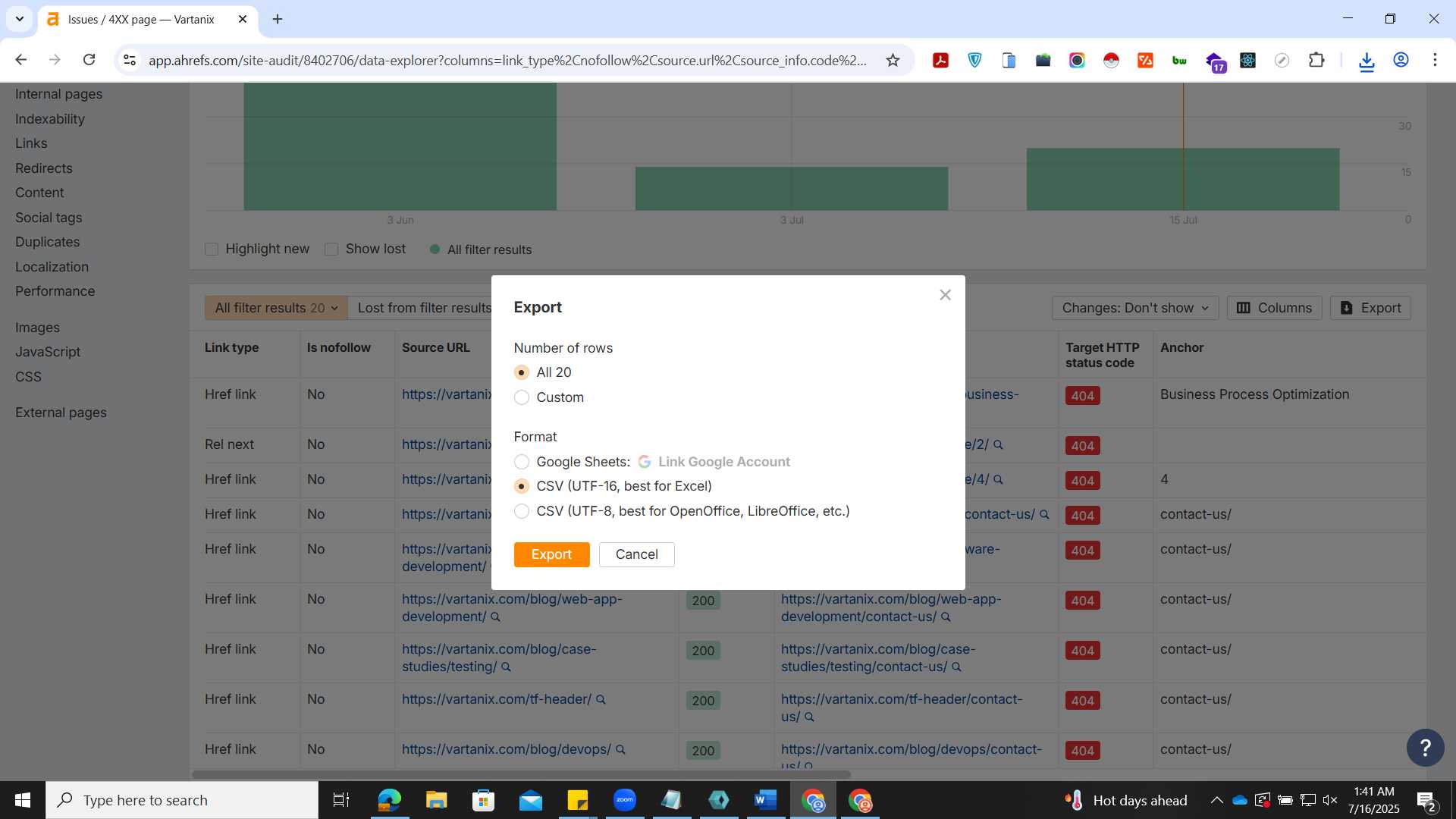This screenshot has height=819, width=1456.
Task: Choose the Google Sheets format option
Action: coord(522,462)
